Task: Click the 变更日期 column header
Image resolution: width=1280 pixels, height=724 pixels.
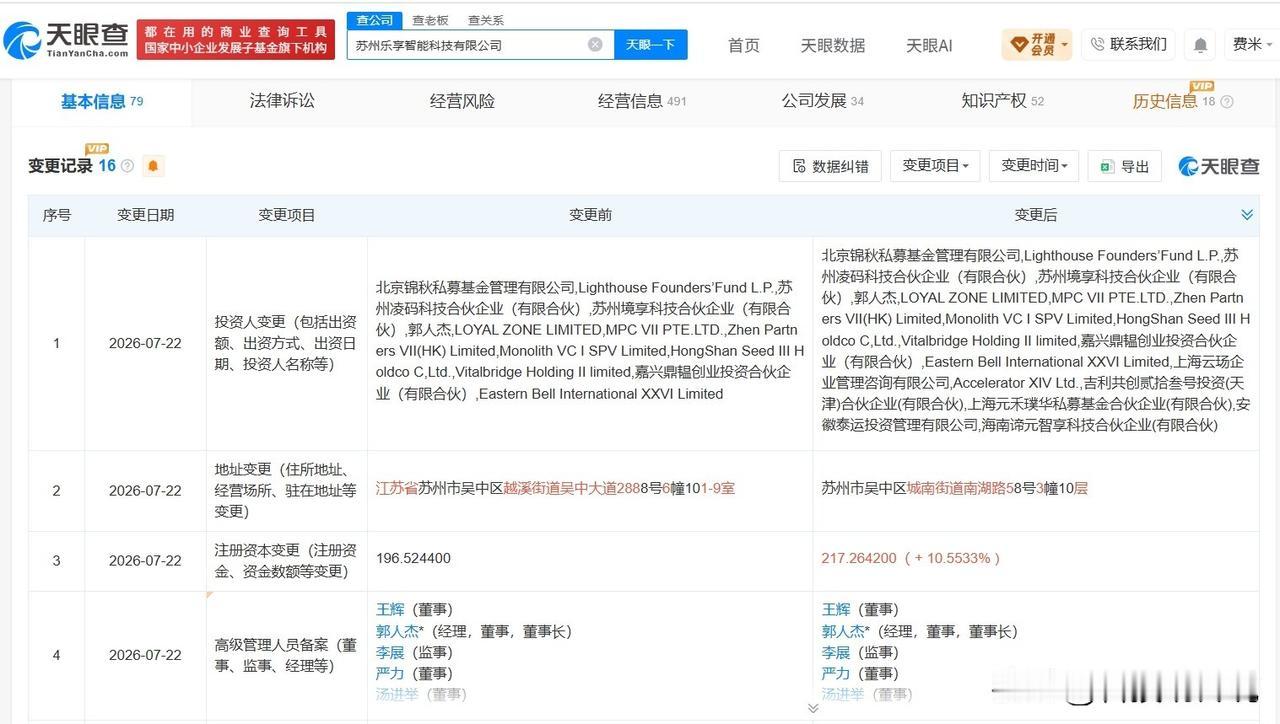Action: click(x=146, y=215)
